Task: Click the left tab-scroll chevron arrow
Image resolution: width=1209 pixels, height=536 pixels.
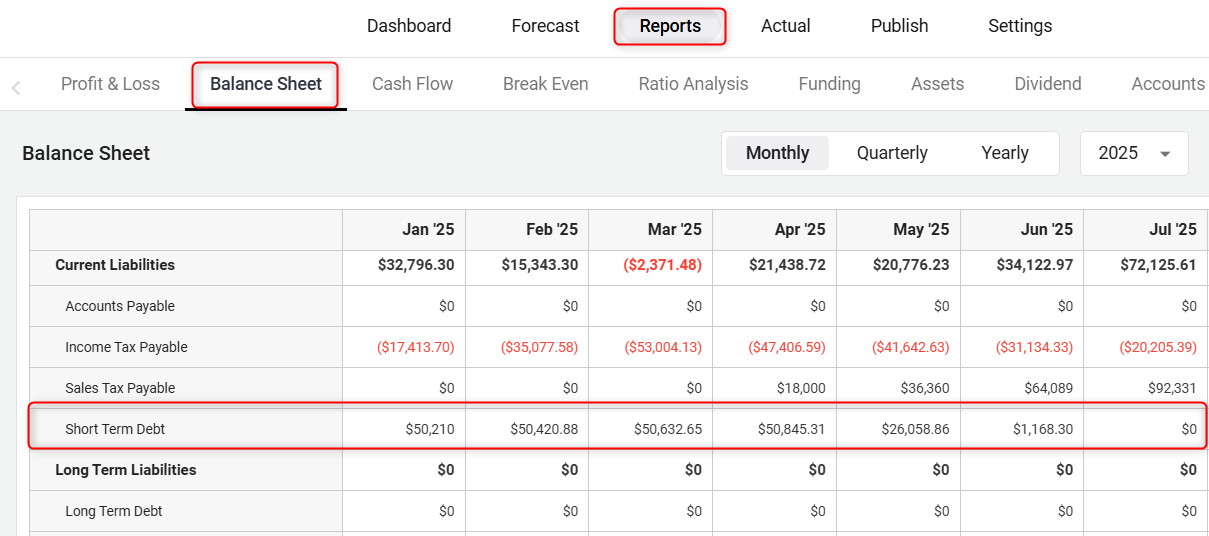Action: coord(16,88)
